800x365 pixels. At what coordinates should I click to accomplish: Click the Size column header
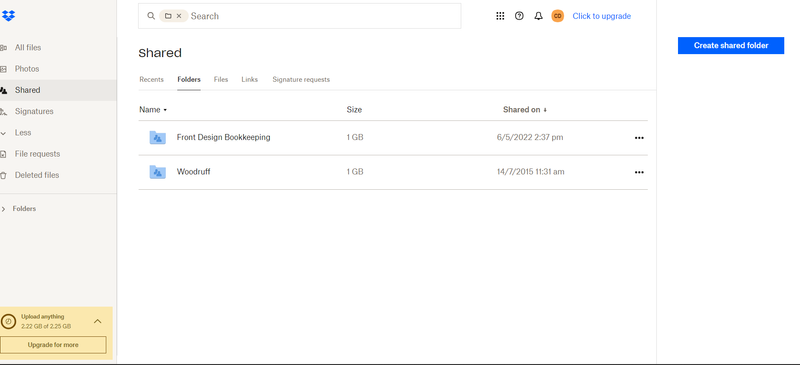coord(354,110)
